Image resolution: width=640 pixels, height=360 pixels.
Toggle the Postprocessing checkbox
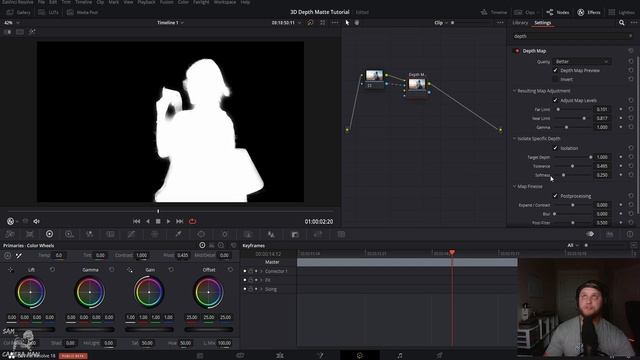(x=555, y=196)
